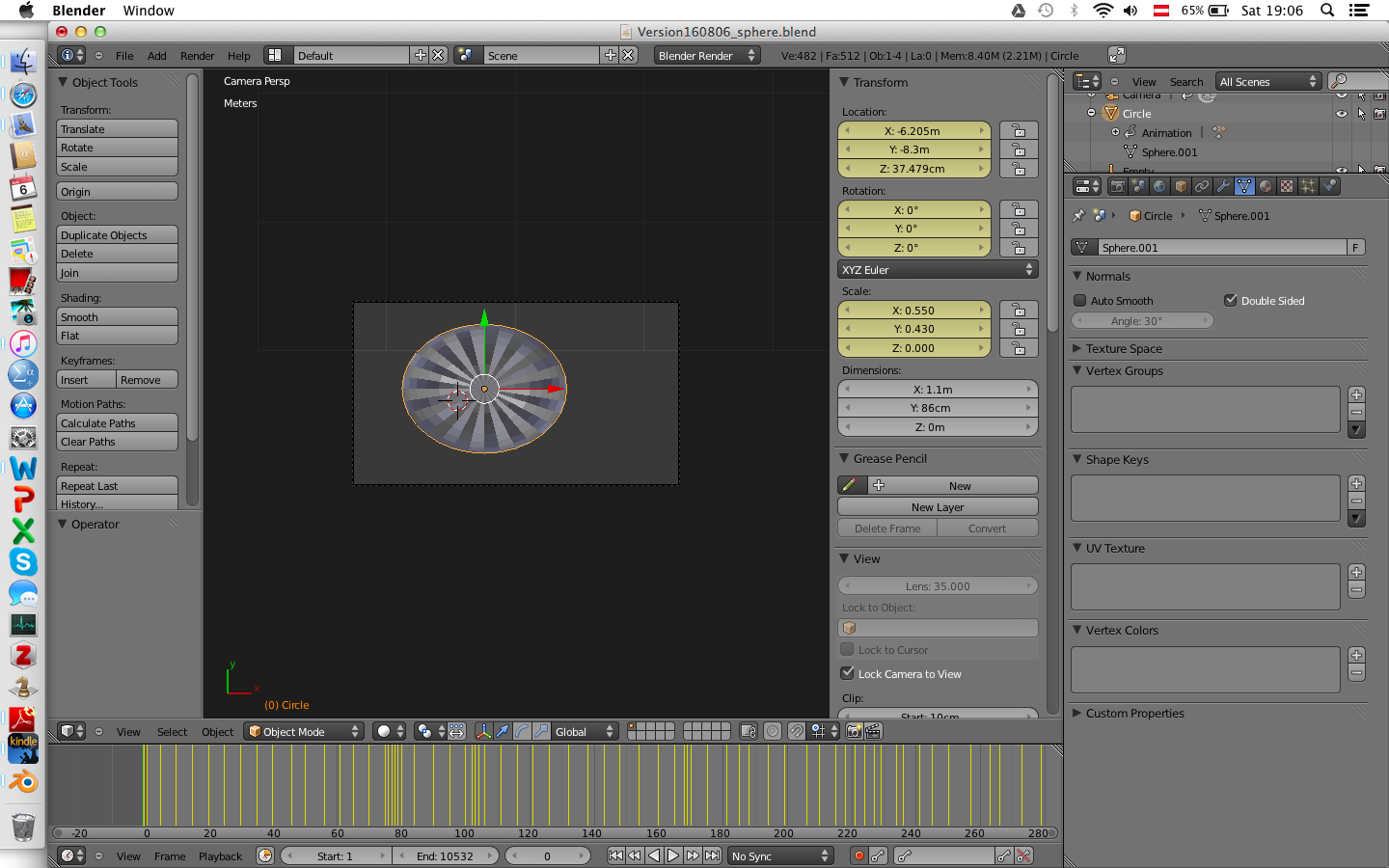The image size is (1389, 868).
Task: Expand the Animation item in outliner
Action: pos(1115,132)
